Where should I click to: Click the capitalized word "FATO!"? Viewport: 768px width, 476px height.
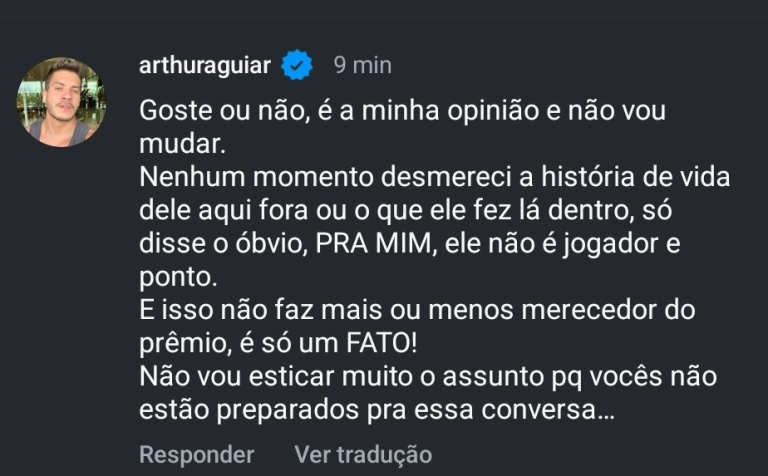(374, 344)
